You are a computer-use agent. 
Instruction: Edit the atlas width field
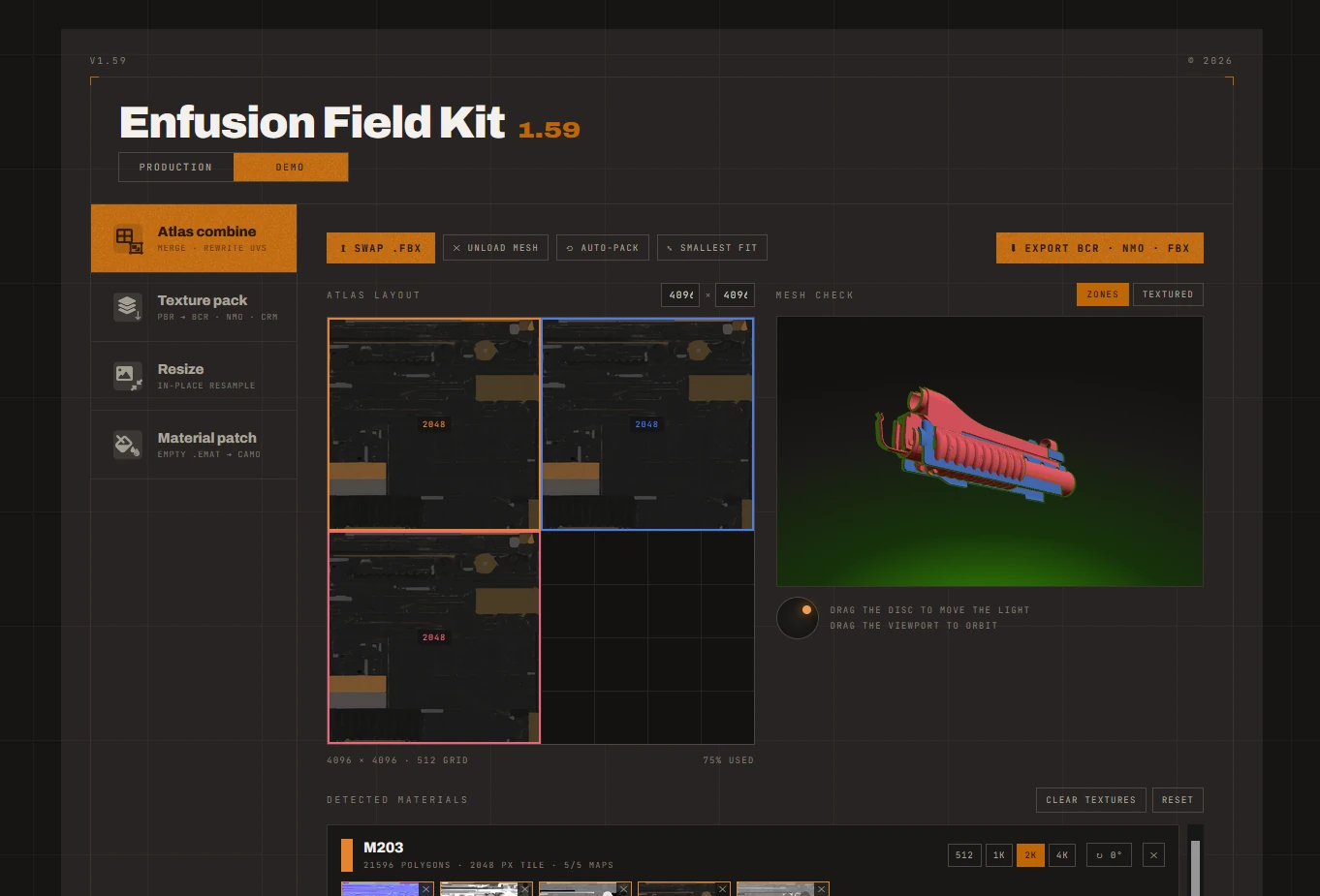coord(680,294)
